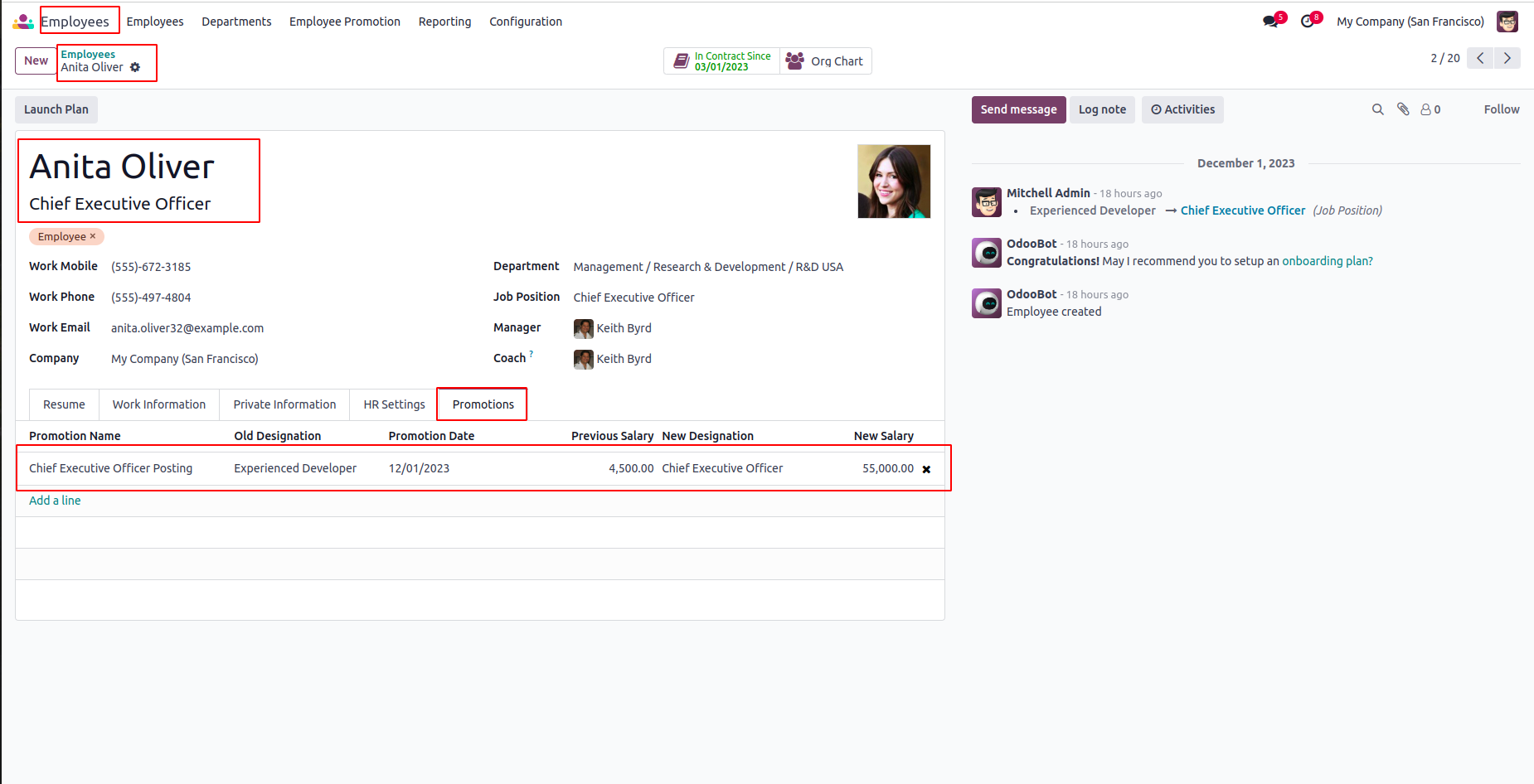Attach files using paperclip icon

[x=1403, y=109]
